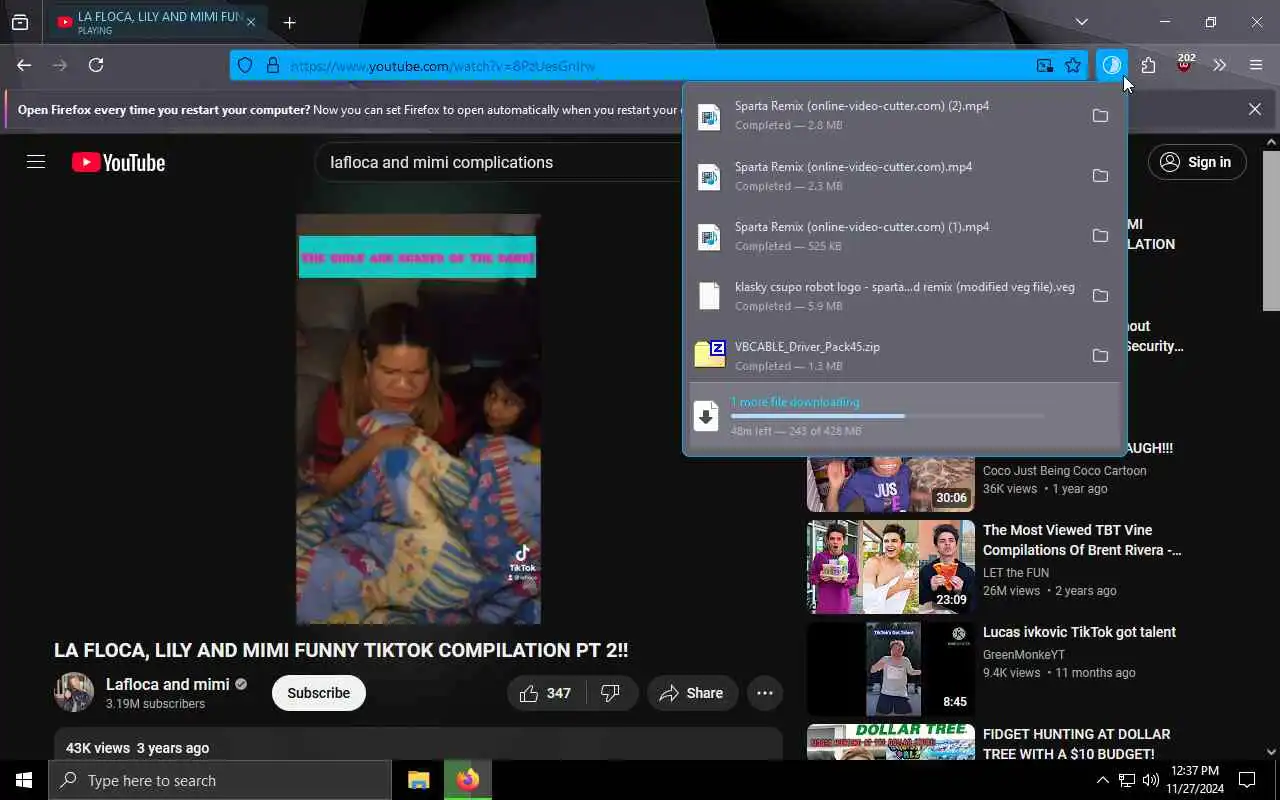Viewport: 1280px width, 800px height.
Task: Open the network icon in system tray
Action: pos(1127,780)
